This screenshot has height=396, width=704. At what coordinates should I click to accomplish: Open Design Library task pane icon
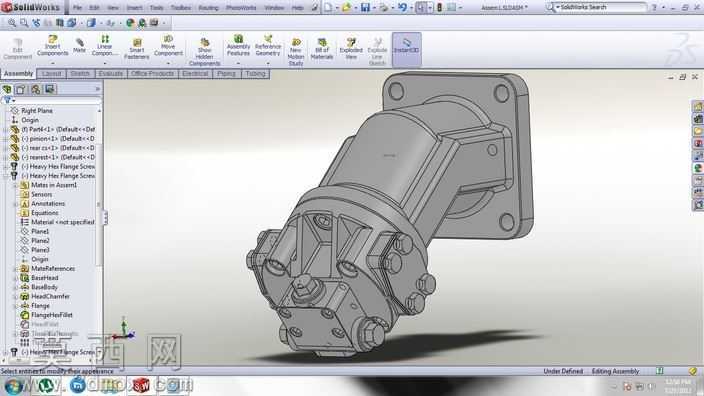pyautogui.click(x=698, y=119)
